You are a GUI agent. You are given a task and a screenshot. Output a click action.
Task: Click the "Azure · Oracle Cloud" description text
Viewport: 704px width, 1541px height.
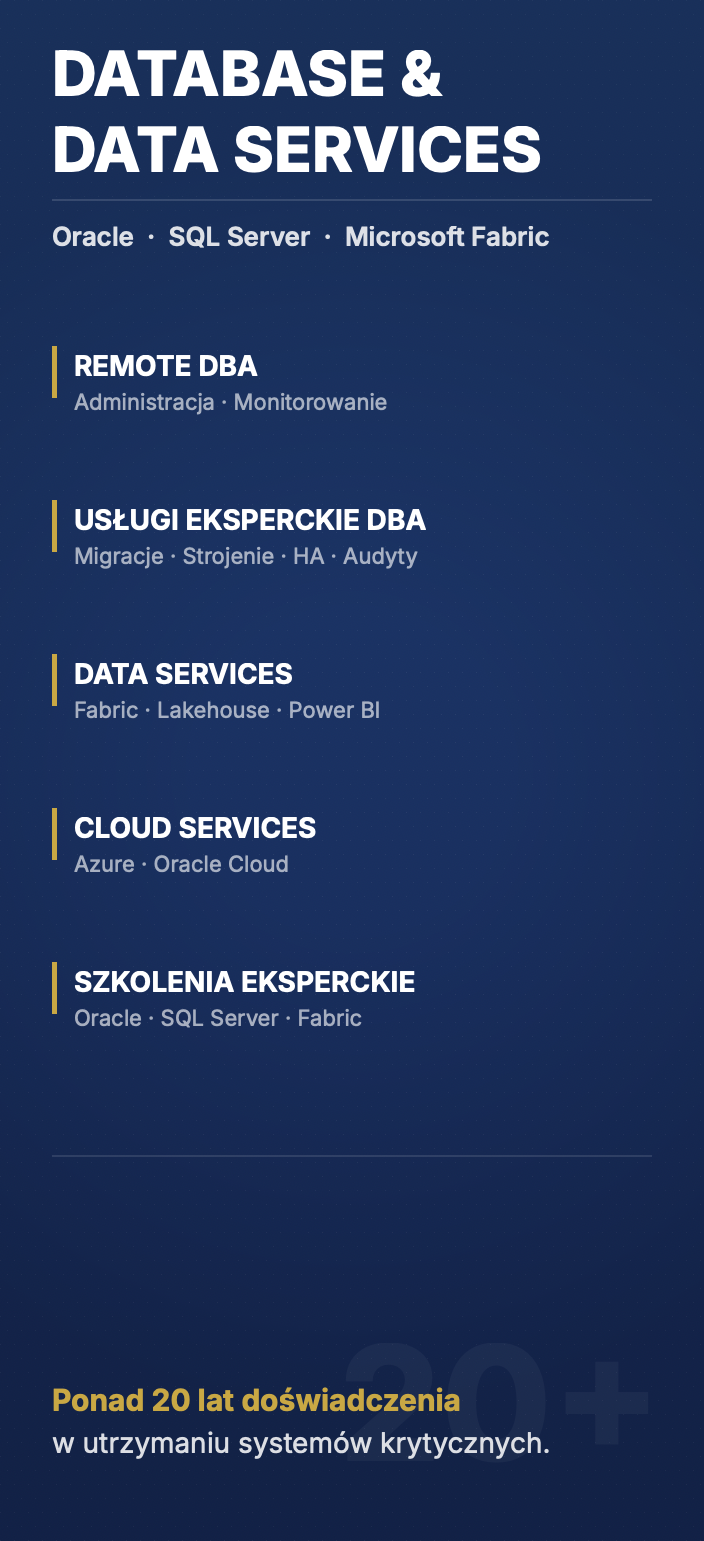[x=181, y=864]
